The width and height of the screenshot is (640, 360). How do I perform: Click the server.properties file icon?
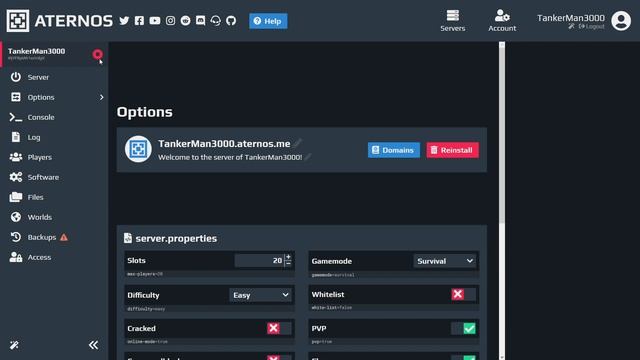(128, 238)
